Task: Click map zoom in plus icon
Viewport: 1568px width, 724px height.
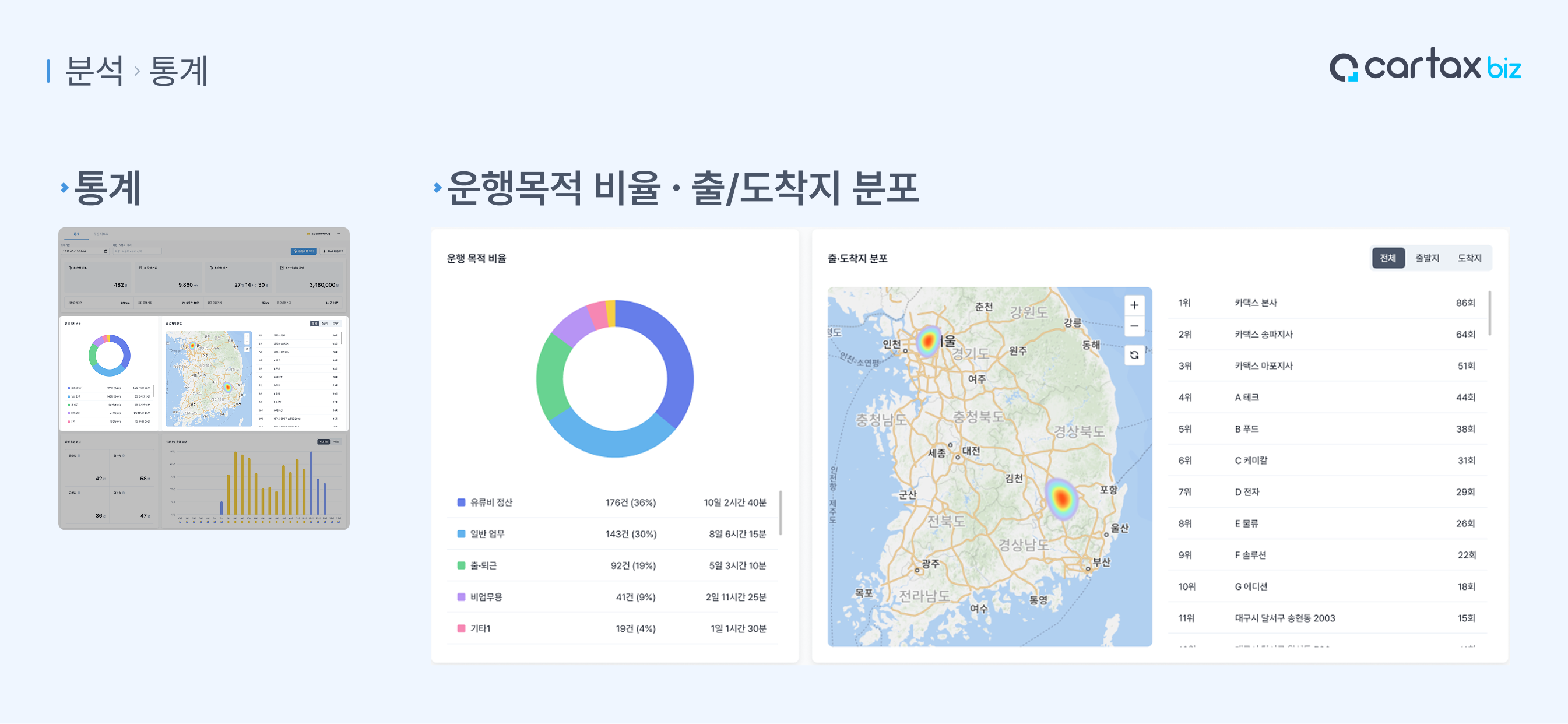Action: click(x=1134, y=305)
